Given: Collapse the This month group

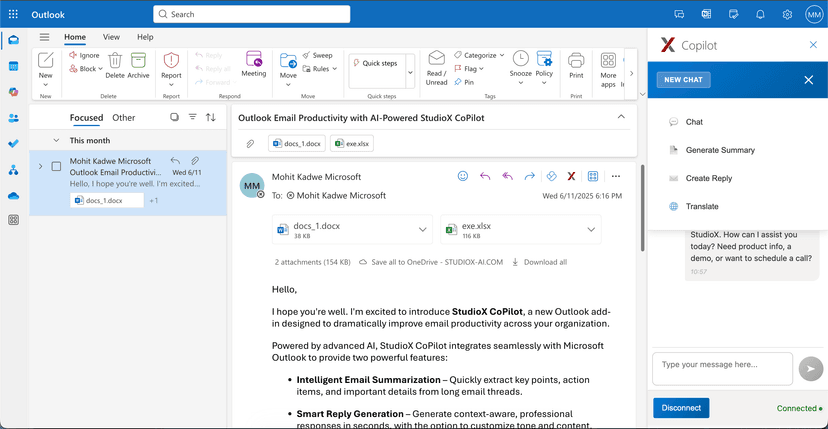Looking at the screenshot, I should [59, 140].
